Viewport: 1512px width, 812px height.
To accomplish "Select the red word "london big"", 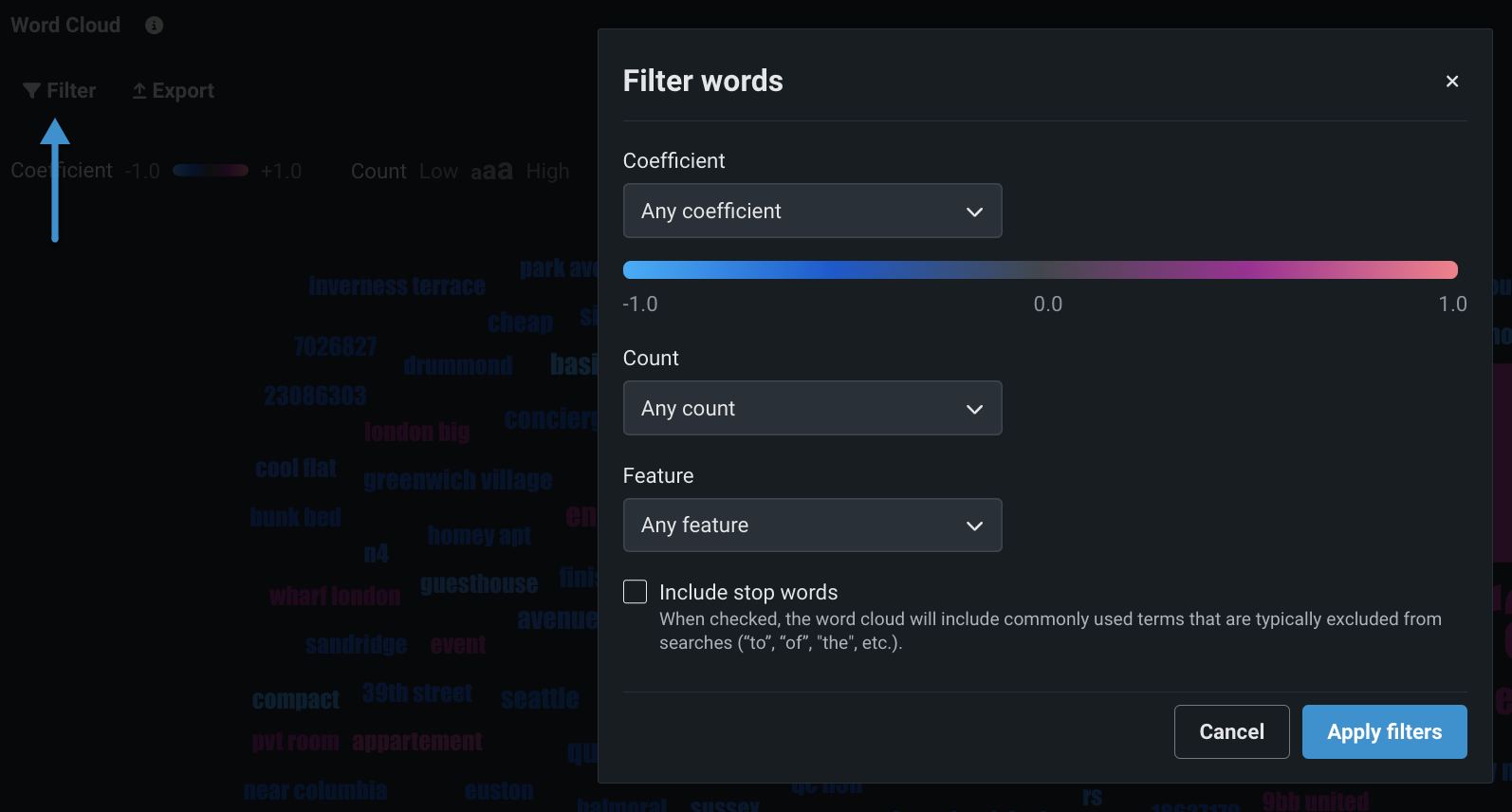I will (x=416, y=433).
